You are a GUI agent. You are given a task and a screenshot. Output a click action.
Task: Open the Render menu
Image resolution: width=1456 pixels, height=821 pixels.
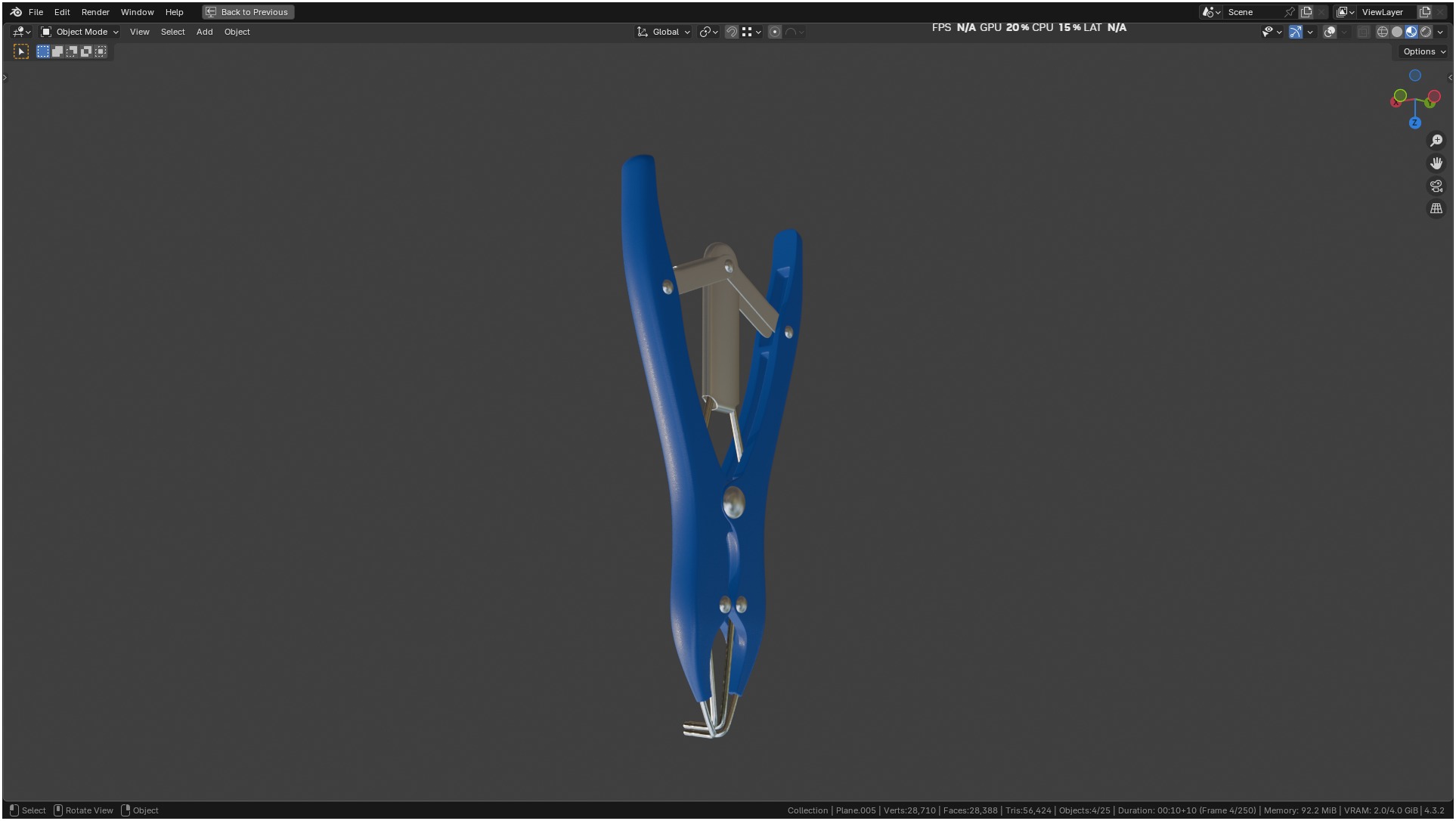point(95,12)
